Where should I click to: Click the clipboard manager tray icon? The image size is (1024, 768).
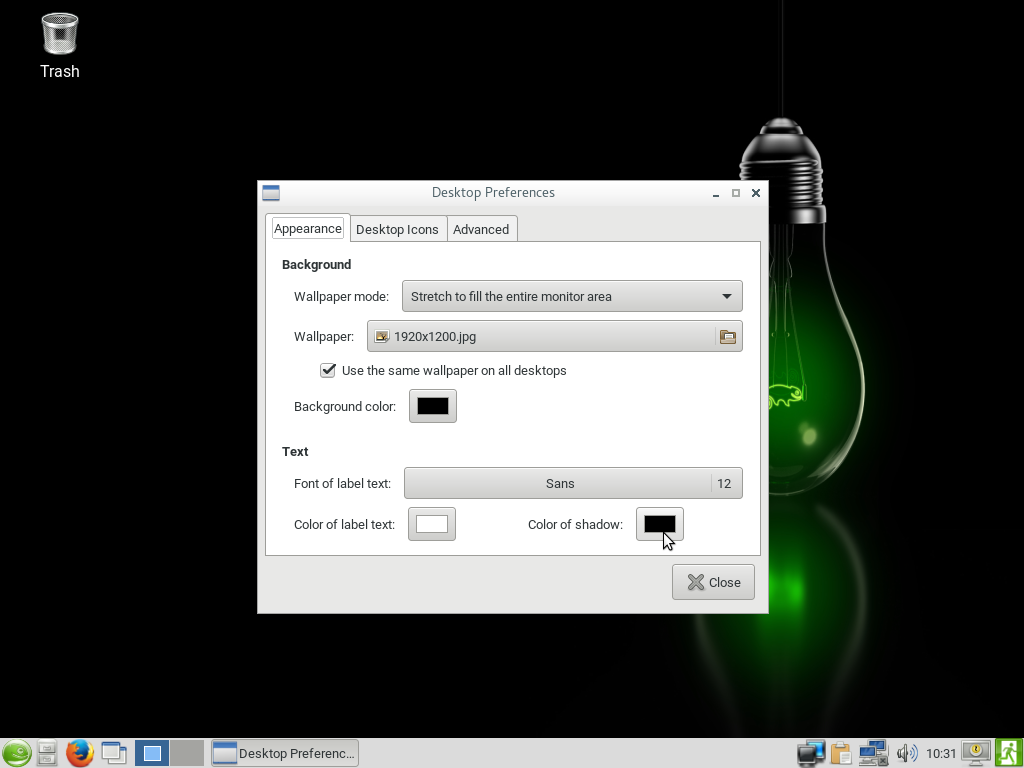coord(841,753)
